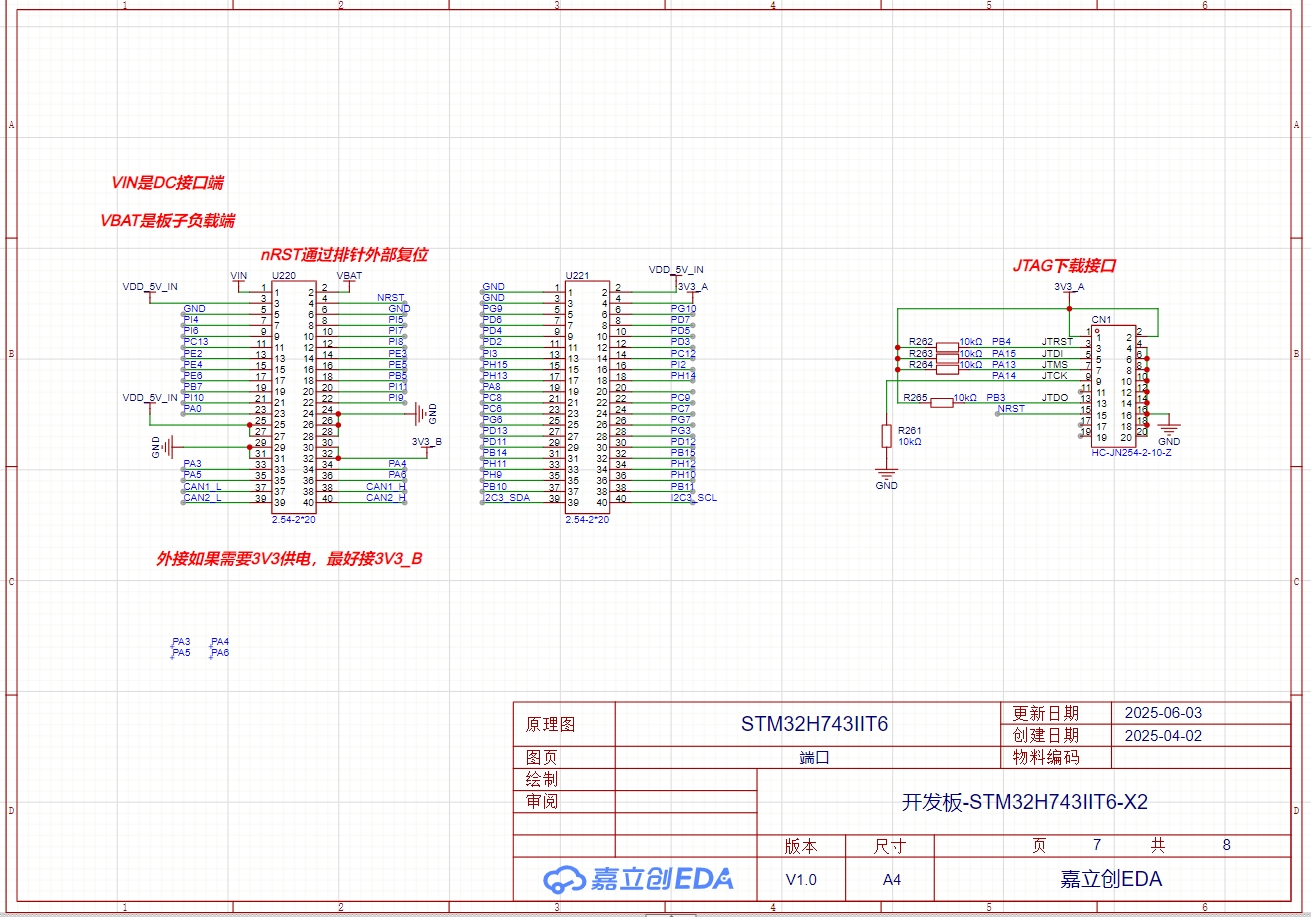Click the PC13 net label
1311x917 pixels.
pyautogui.click(x=196, y=342)
